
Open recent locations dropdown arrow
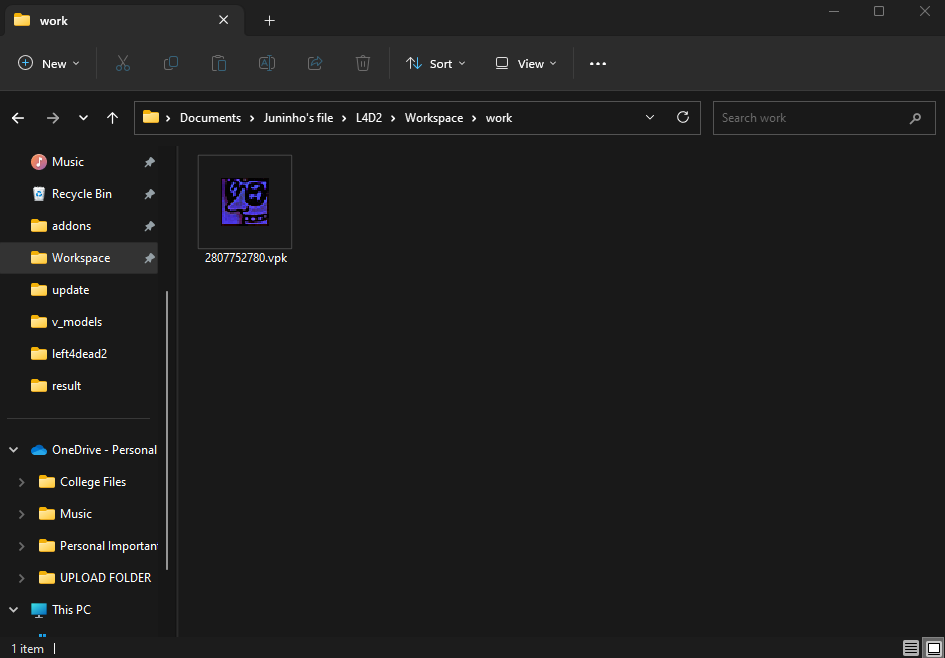click(x=83, y=118)
